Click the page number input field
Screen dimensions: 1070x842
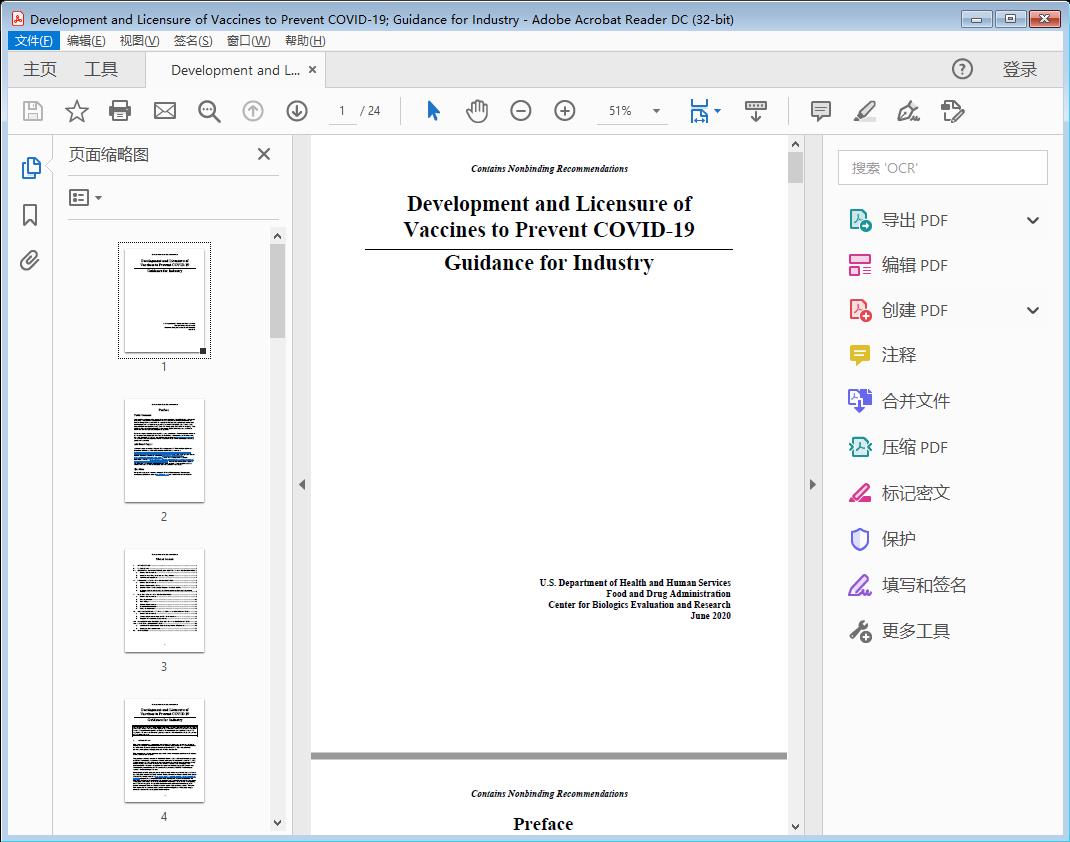(x=340, y=111)
